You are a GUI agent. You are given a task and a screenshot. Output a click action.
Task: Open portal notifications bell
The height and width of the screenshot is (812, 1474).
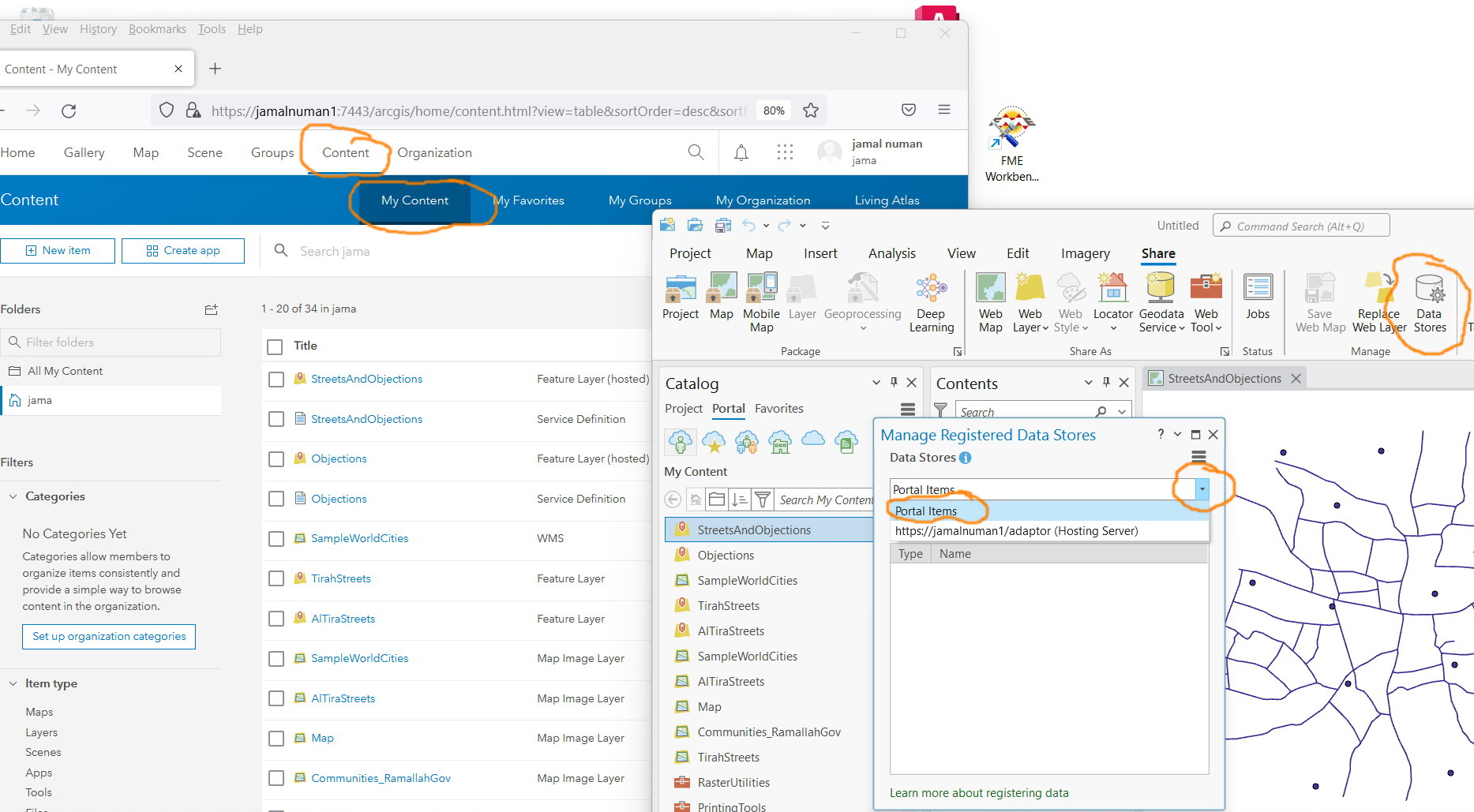(741, 152)
